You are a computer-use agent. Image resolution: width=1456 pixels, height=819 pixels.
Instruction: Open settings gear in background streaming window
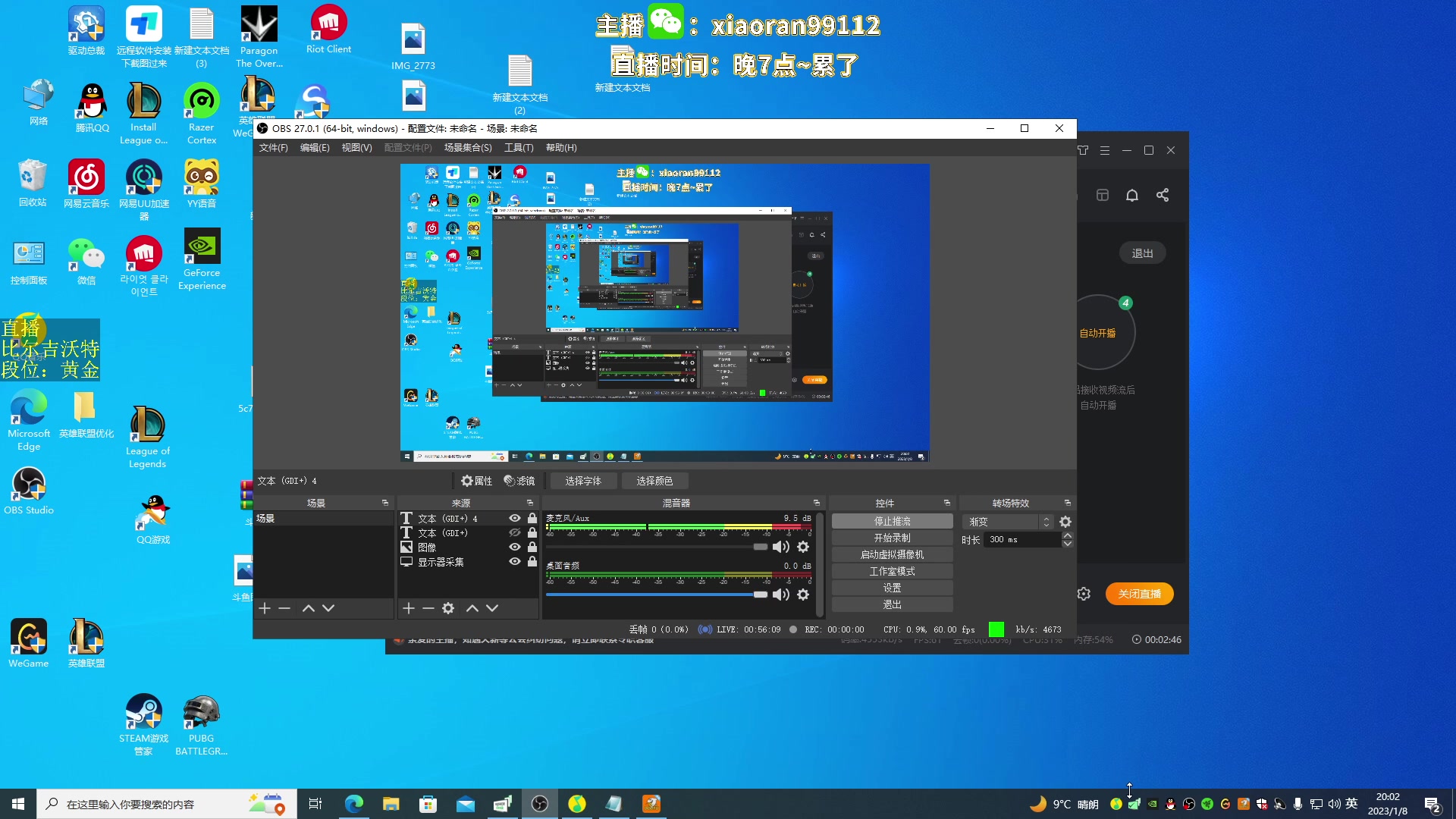pos(1084,594)
